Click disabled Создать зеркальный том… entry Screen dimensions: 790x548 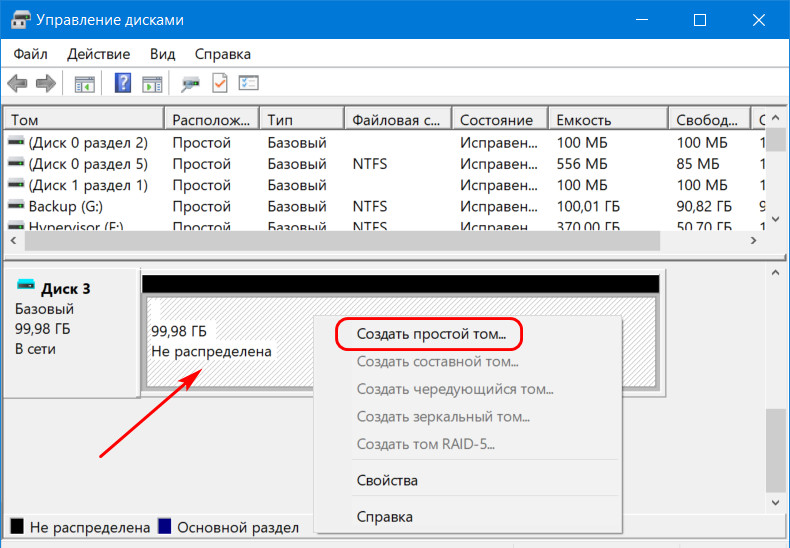tap(443, 417)
